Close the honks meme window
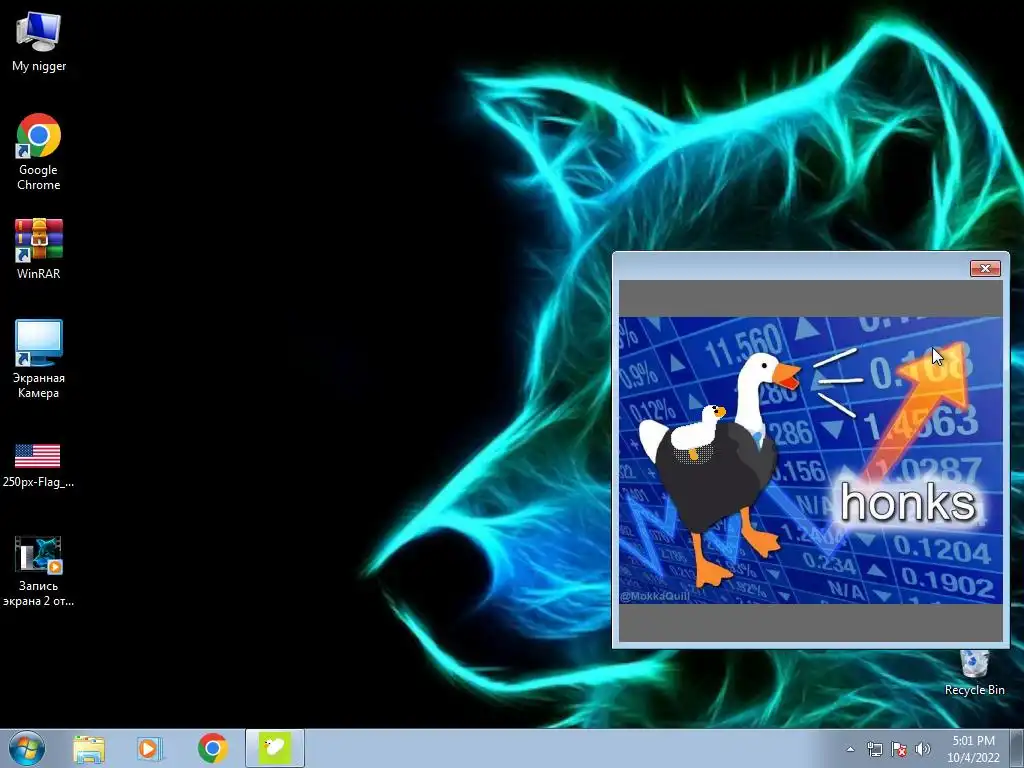 click(x=985, y=268)
